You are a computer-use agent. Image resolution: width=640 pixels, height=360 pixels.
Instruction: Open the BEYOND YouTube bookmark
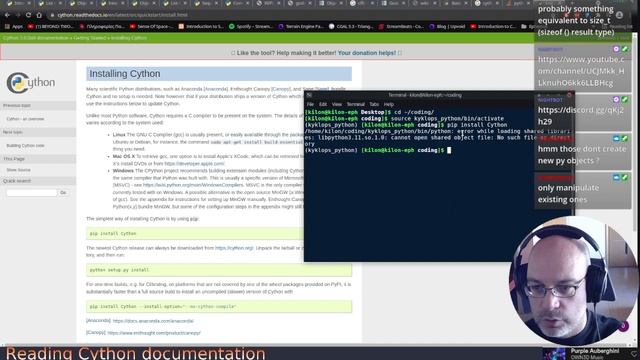point(51,27)
